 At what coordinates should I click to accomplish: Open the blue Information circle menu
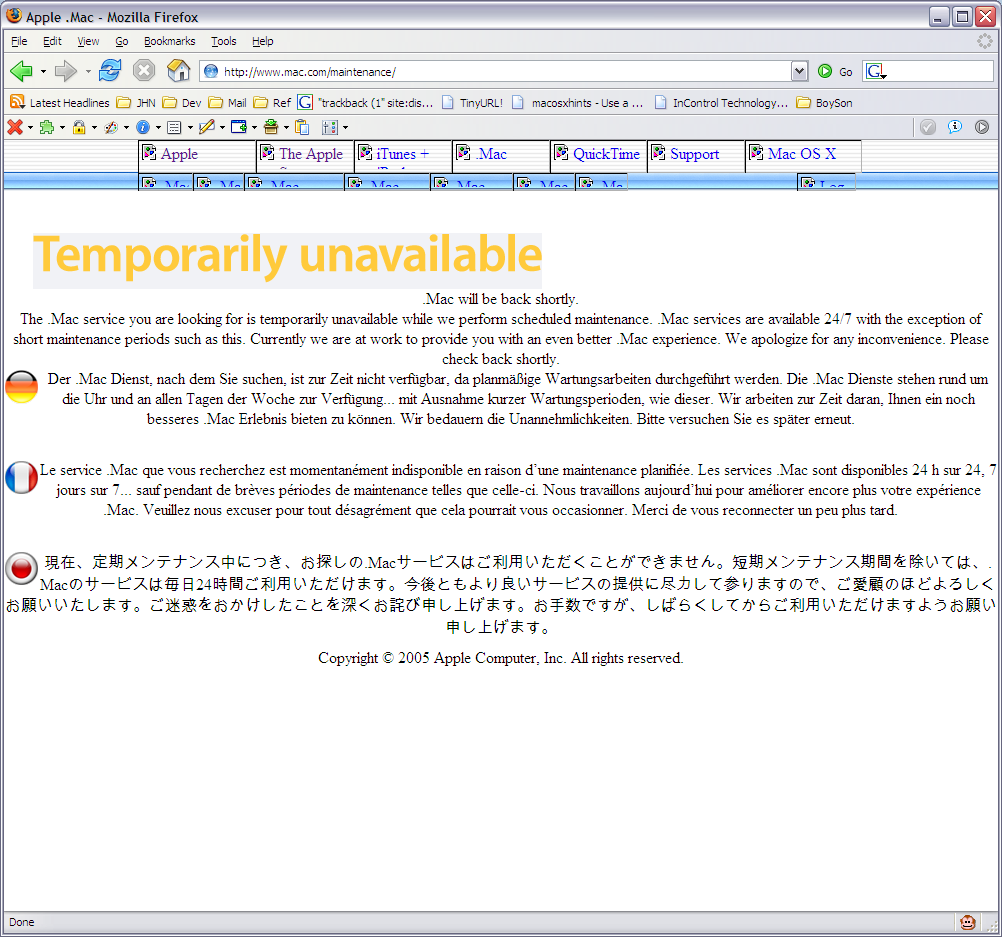pos(143,127)
